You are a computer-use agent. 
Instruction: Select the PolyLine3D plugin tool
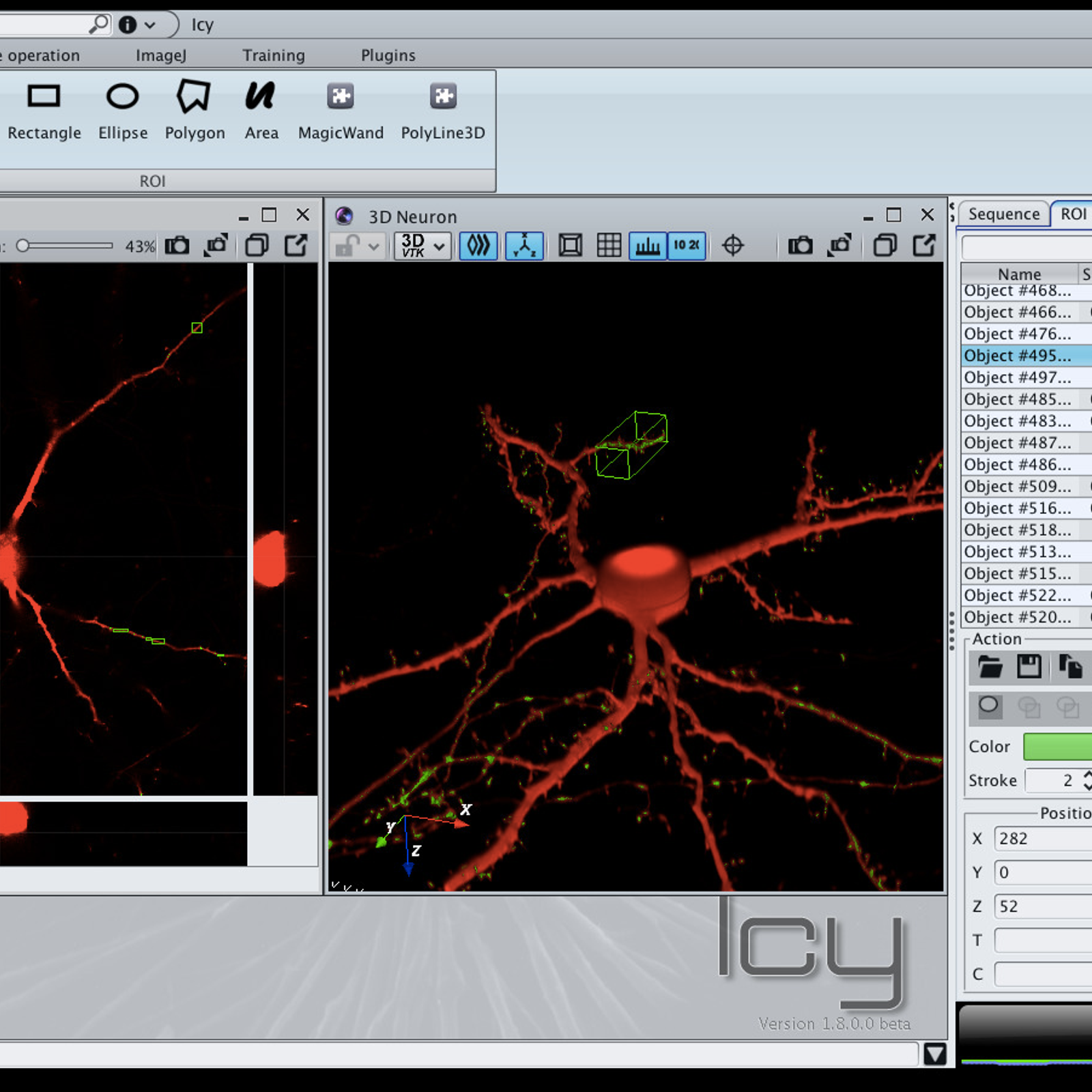pos(443,111)
